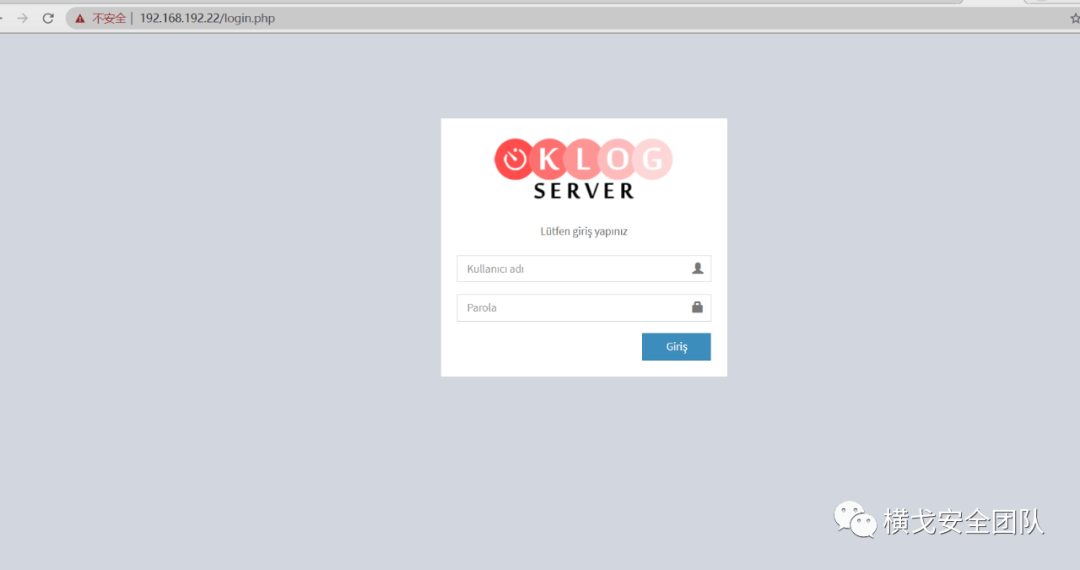
Task: Click the red insecure-site warning icon
Action: [x=80, y=19]
